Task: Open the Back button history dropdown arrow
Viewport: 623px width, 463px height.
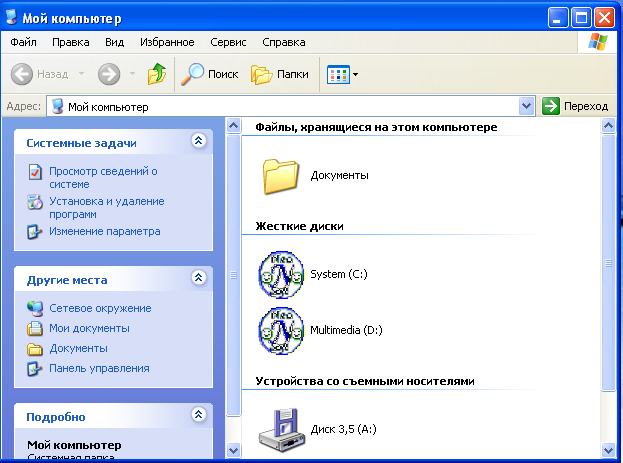Action: tap(81, 74)
